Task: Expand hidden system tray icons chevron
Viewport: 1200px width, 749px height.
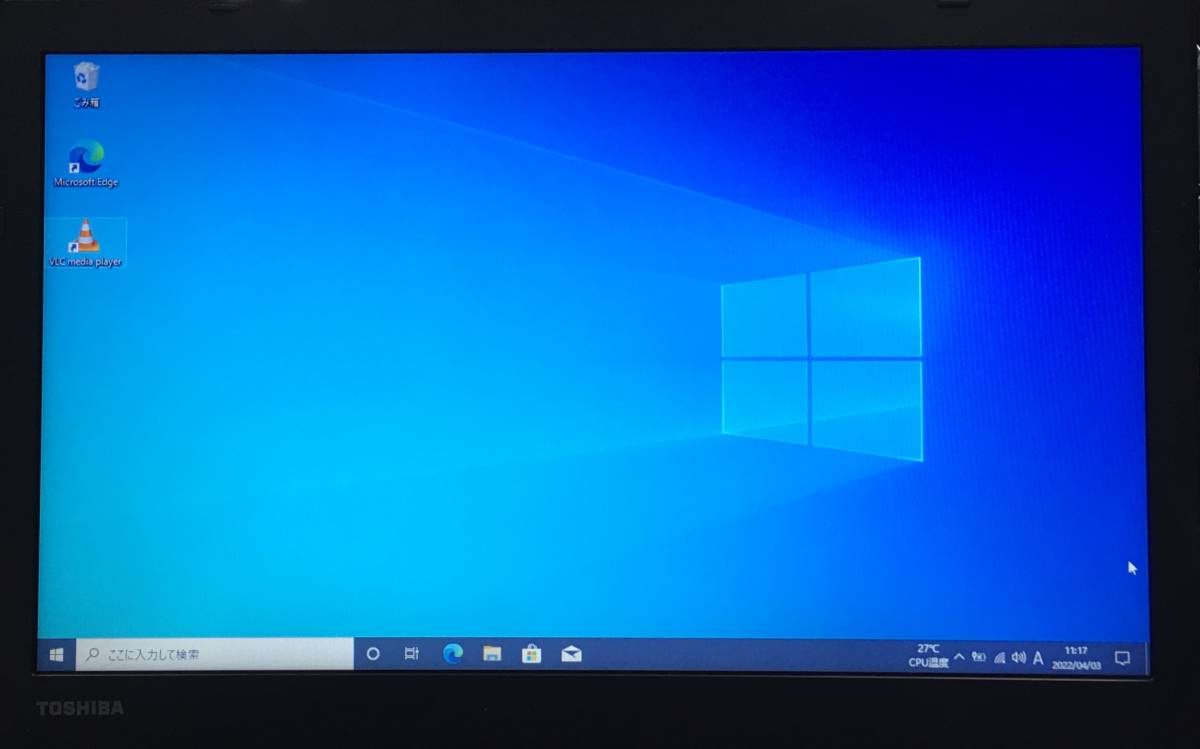Action: coord(959,657)
